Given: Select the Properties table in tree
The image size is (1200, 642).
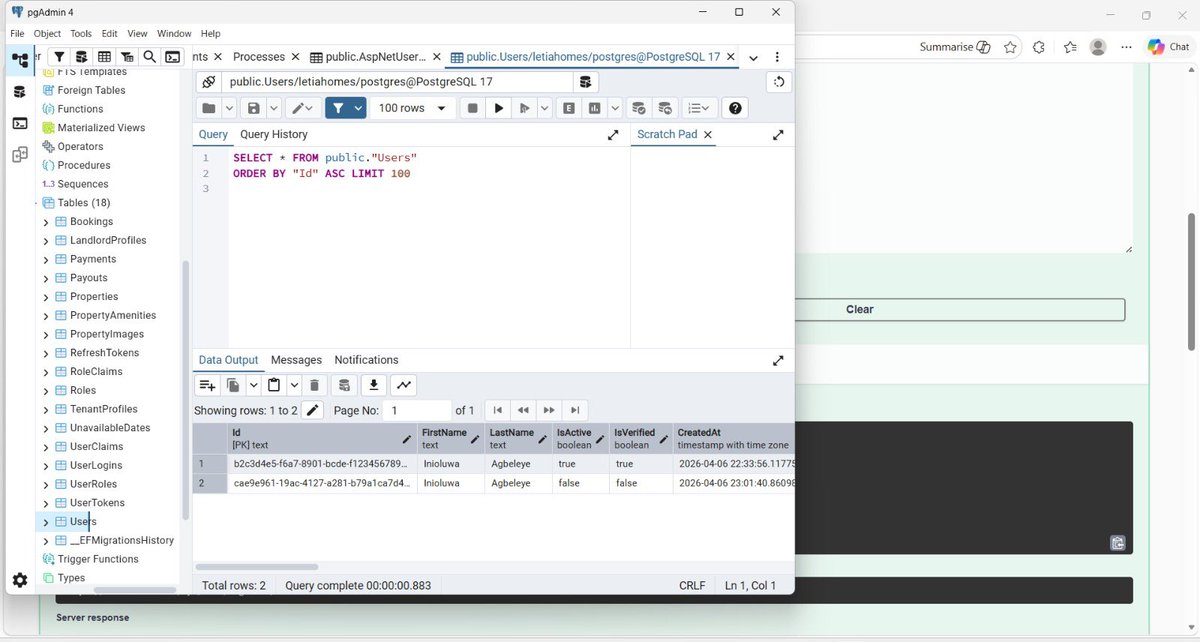Looking at the screenshot, I should [94, 297].
